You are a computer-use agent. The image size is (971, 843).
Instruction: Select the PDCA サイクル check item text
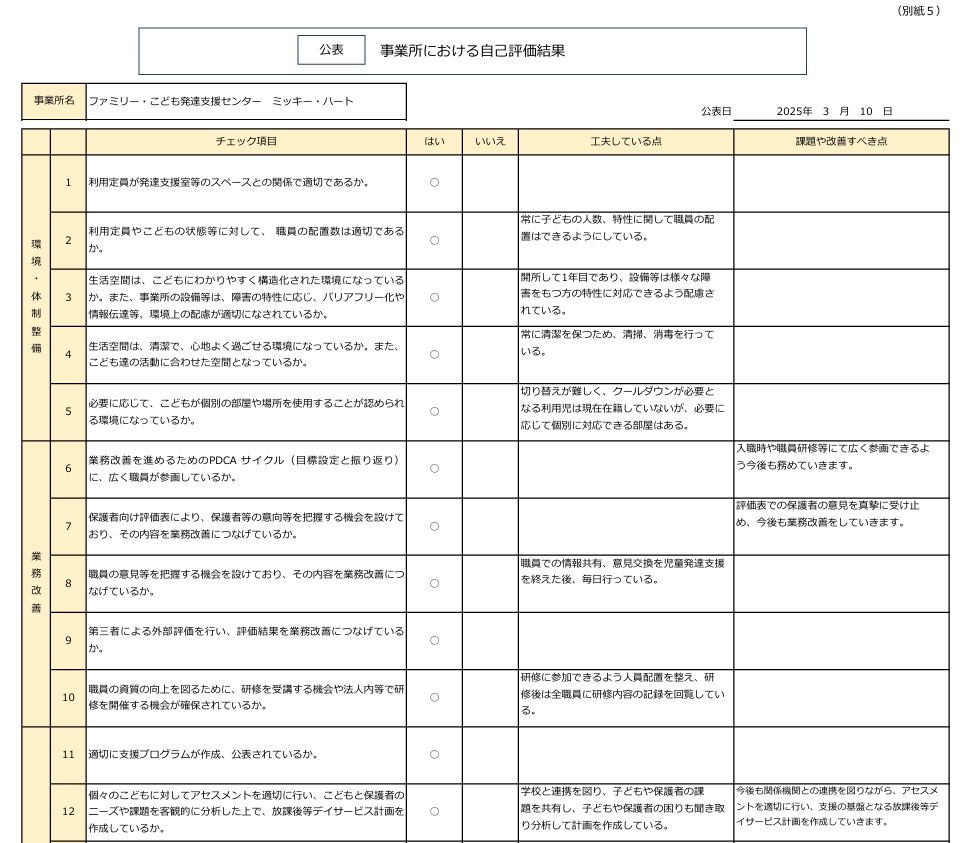coord(244,468)
